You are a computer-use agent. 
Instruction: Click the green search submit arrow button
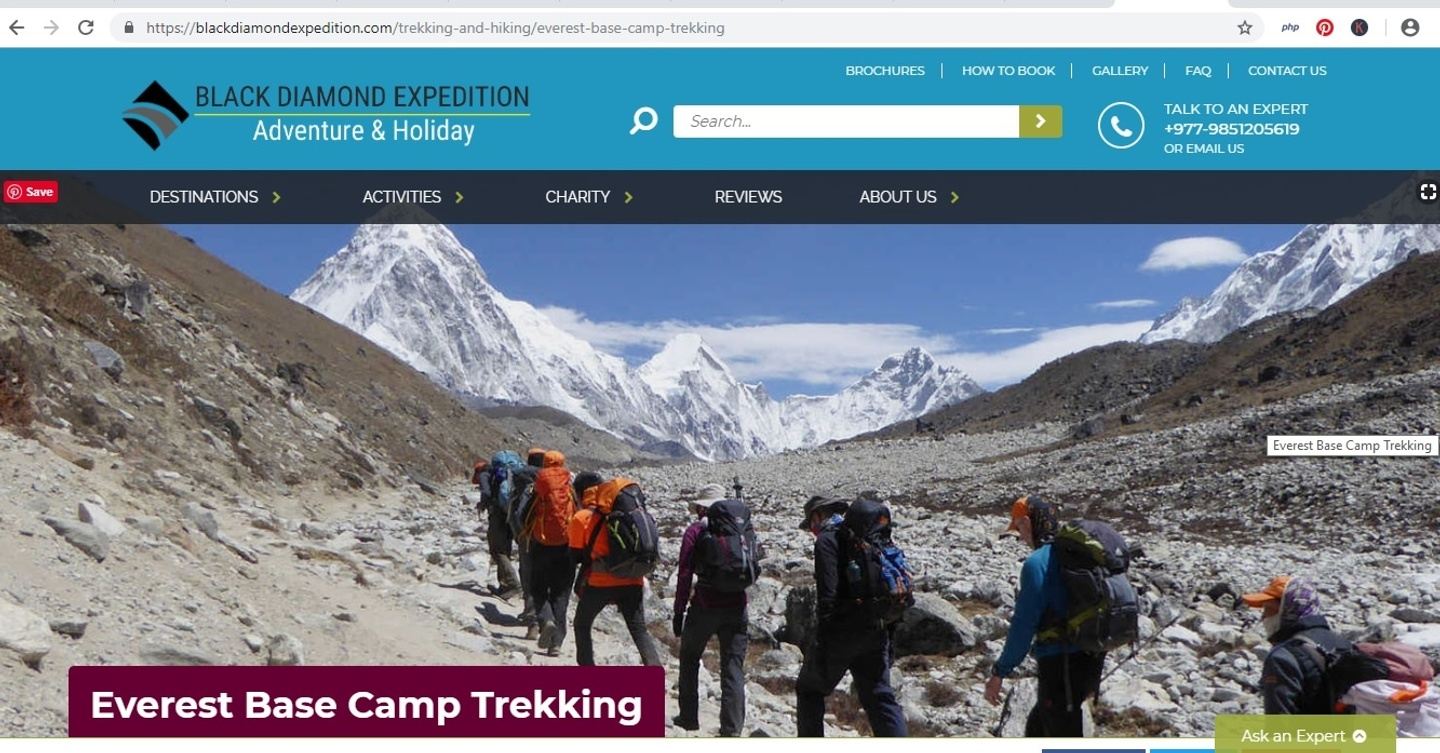pos(1040,121)
